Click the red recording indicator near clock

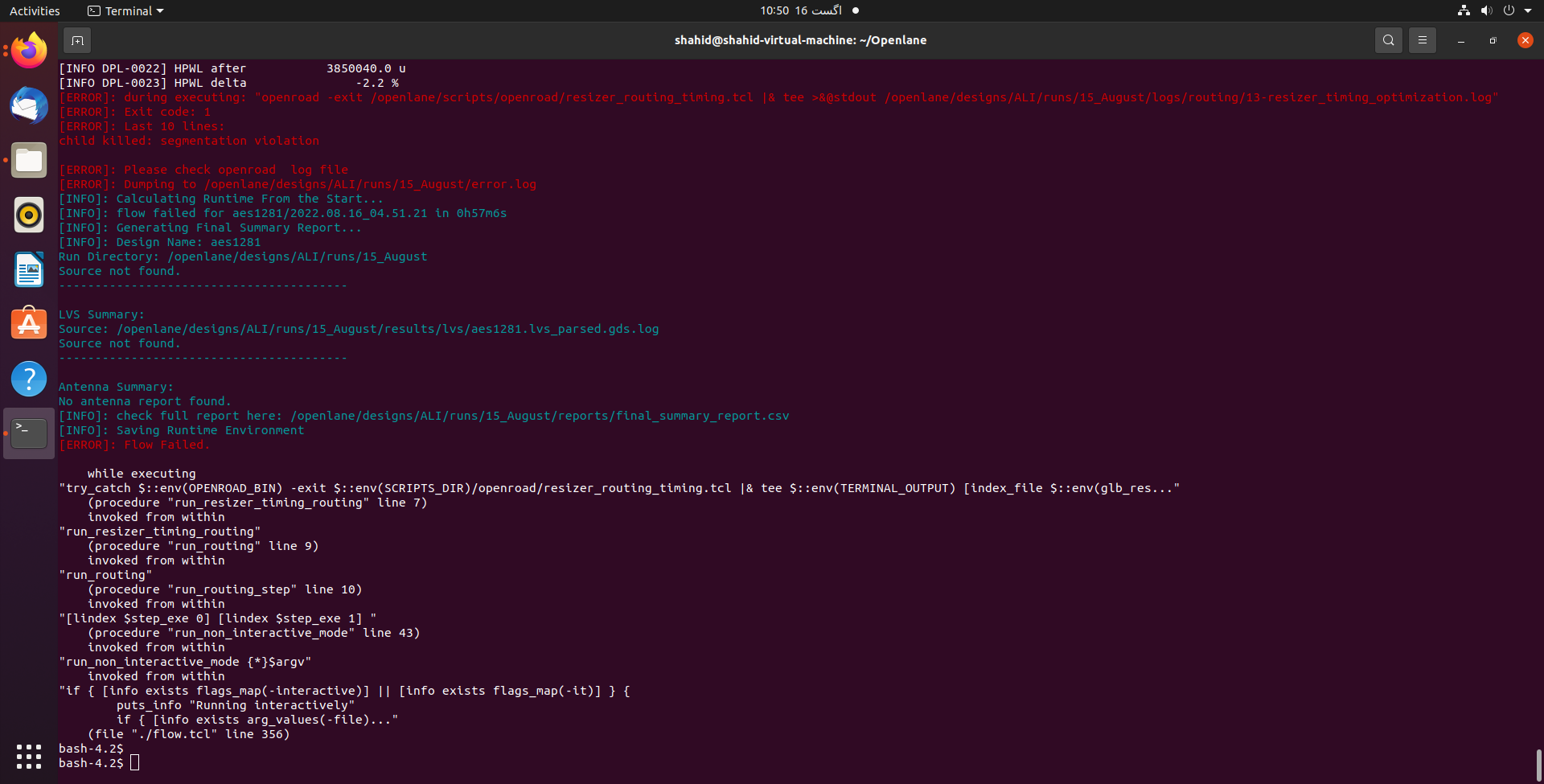855,10
